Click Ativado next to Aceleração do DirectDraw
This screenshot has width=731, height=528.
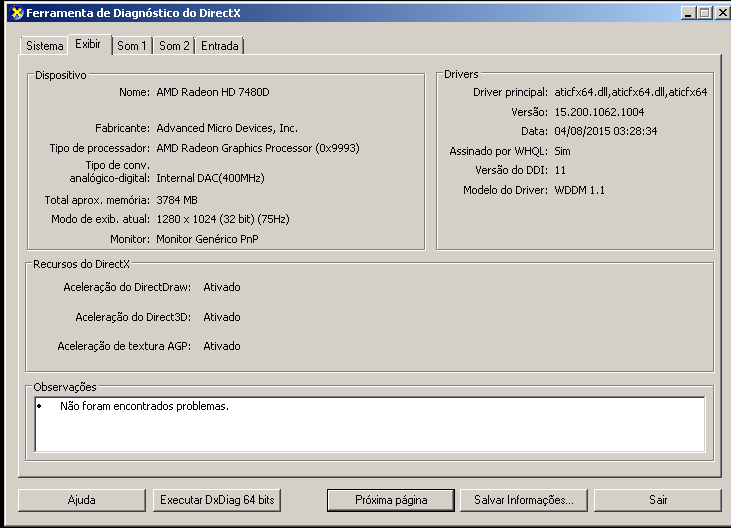pyautogui.click(x=222, y=287)
